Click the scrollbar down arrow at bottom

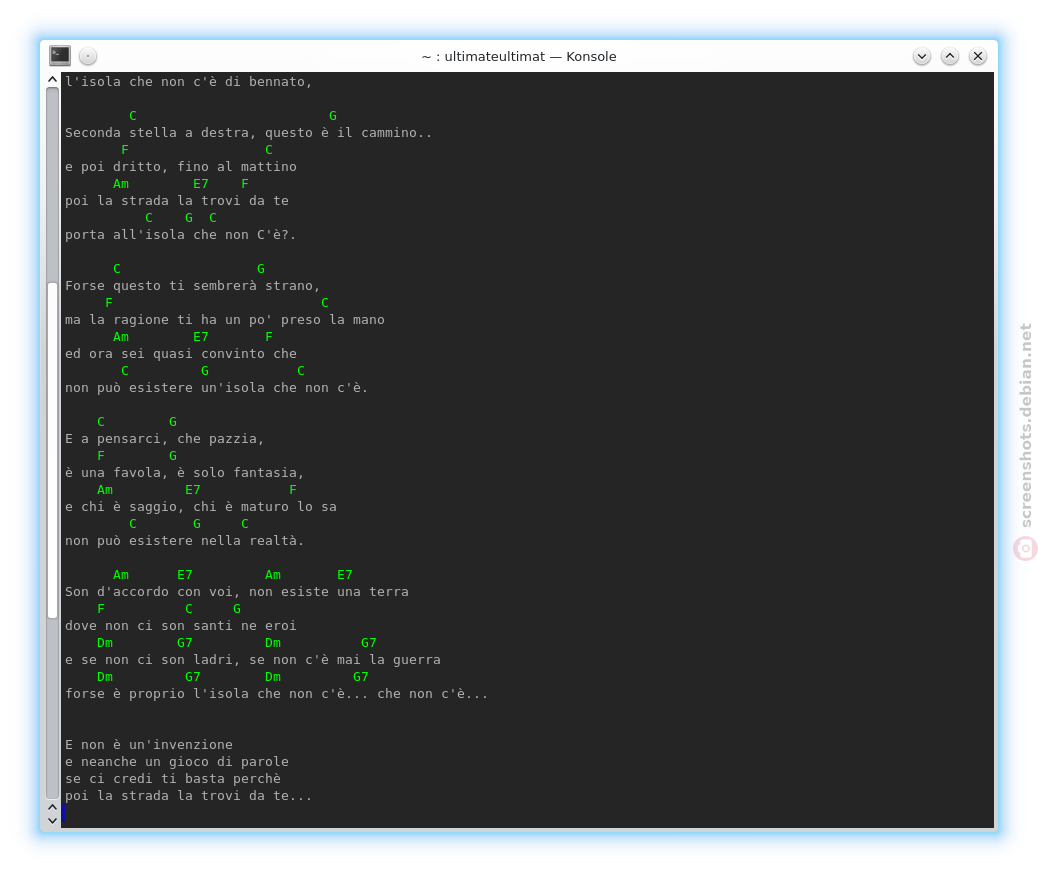(x=52, y=820)
